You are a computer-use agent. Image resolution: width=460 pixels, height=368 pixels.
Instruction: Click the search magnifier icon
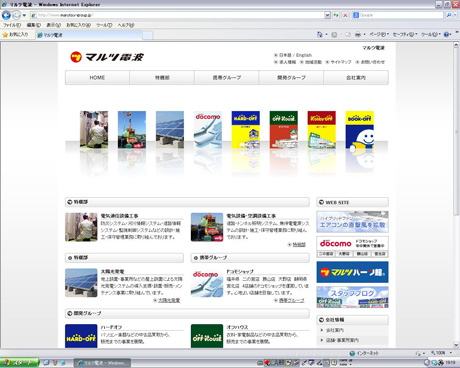[x=449, y=15]
